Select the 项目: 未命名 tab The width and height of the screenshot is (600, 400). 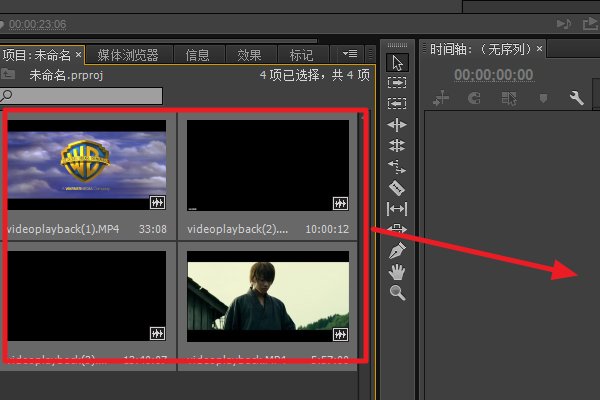point(37,56)
